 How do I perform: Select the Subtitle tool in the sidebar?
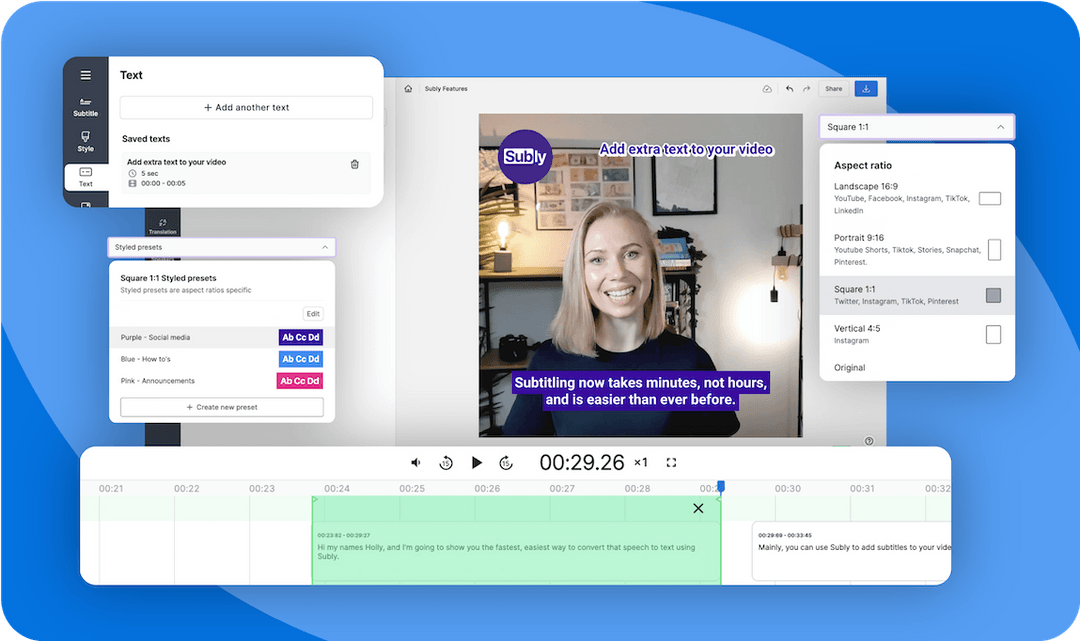click(x=85, y=106)
